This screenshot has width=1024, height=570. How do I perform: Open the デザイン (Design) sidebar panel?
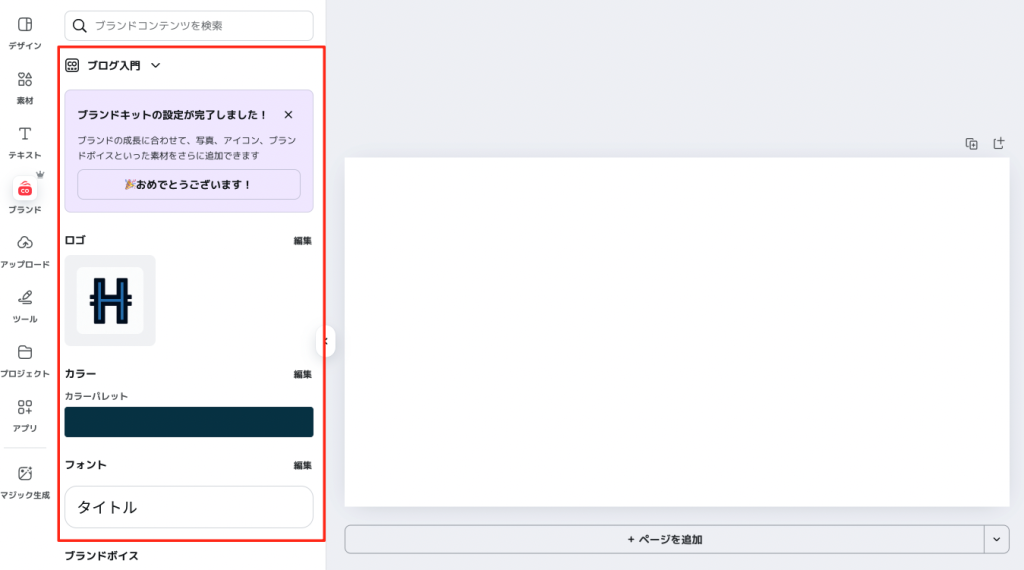[x=25, y=25]
